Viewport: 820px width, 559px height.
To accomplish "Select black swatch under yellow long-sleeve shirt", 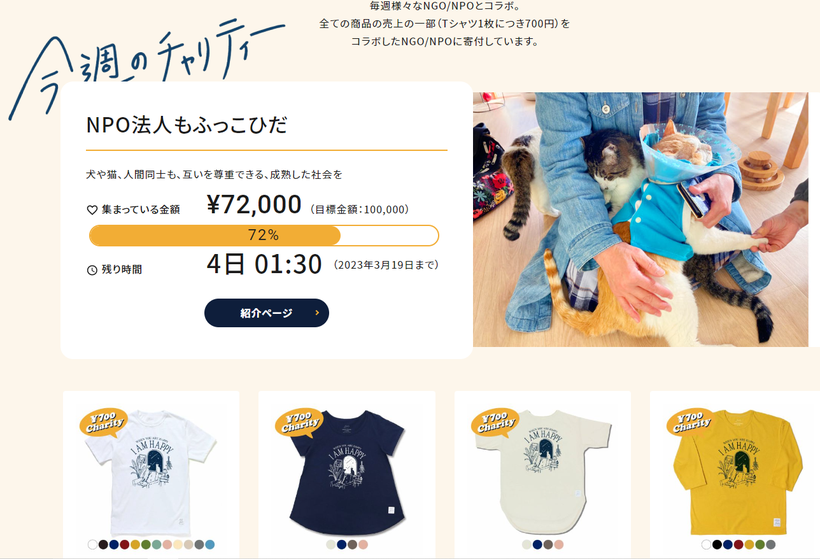I will point(716,544).
